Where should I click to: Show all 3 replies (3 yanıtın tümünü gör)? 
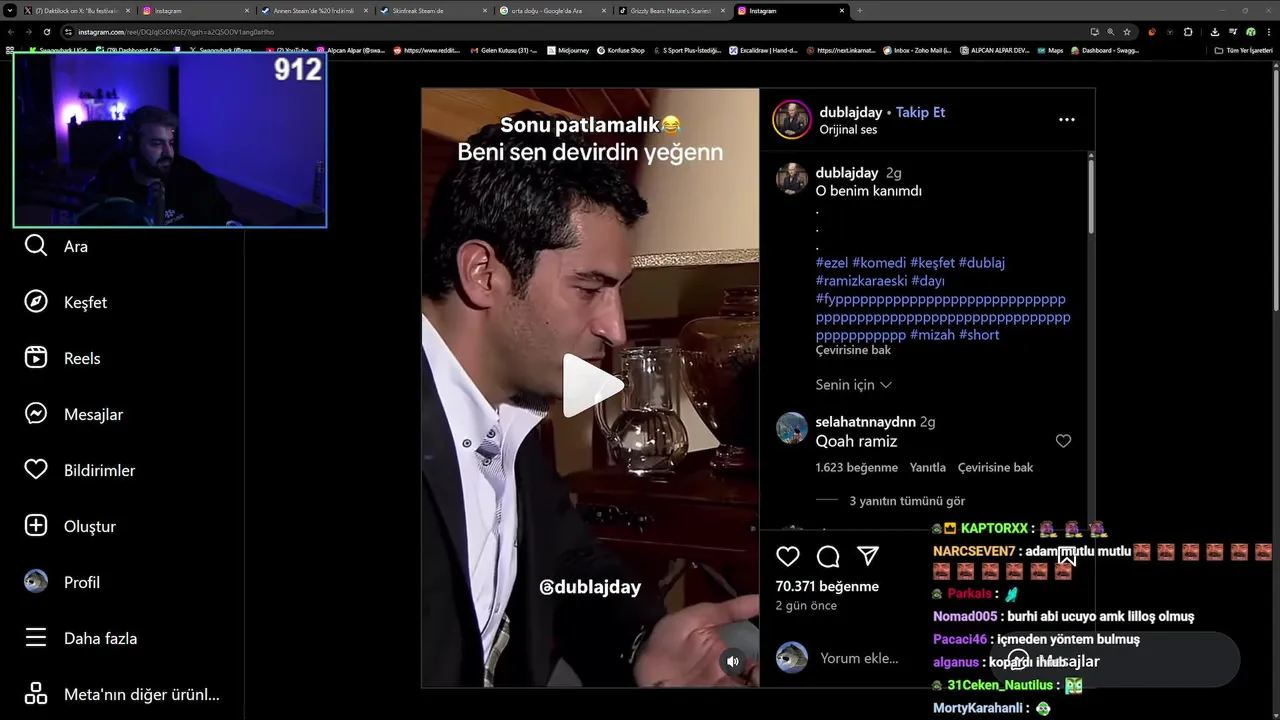(907, 501)
